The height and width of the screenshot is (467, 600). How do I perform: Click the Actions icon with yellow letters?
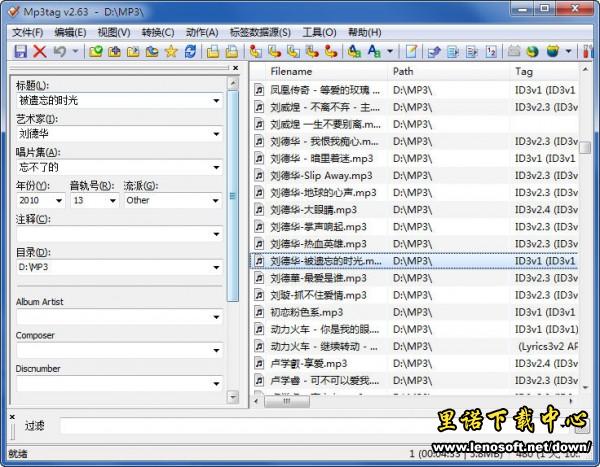(x=354, y=51)
